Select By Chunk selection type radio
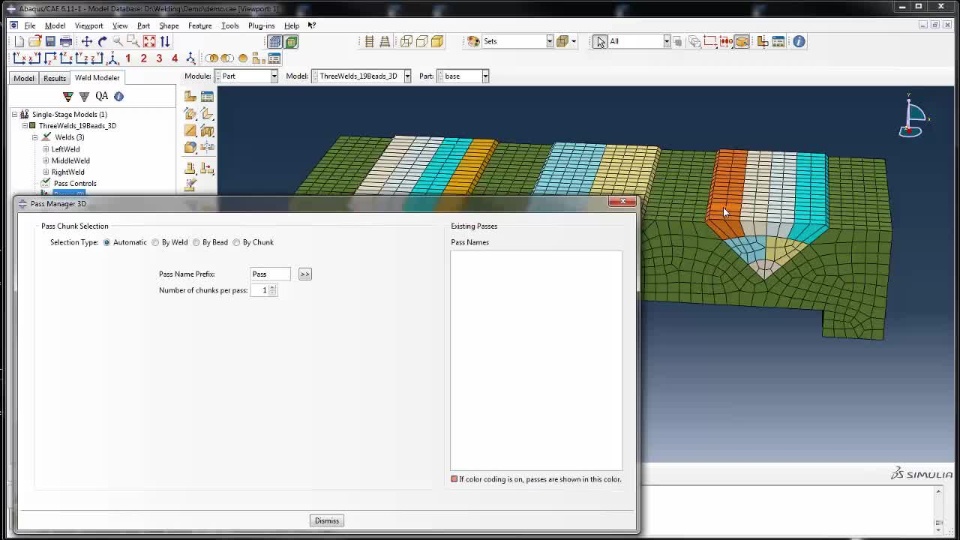Image resolution: width=960 pixels, height=540 pixels. tap(236, 242)
